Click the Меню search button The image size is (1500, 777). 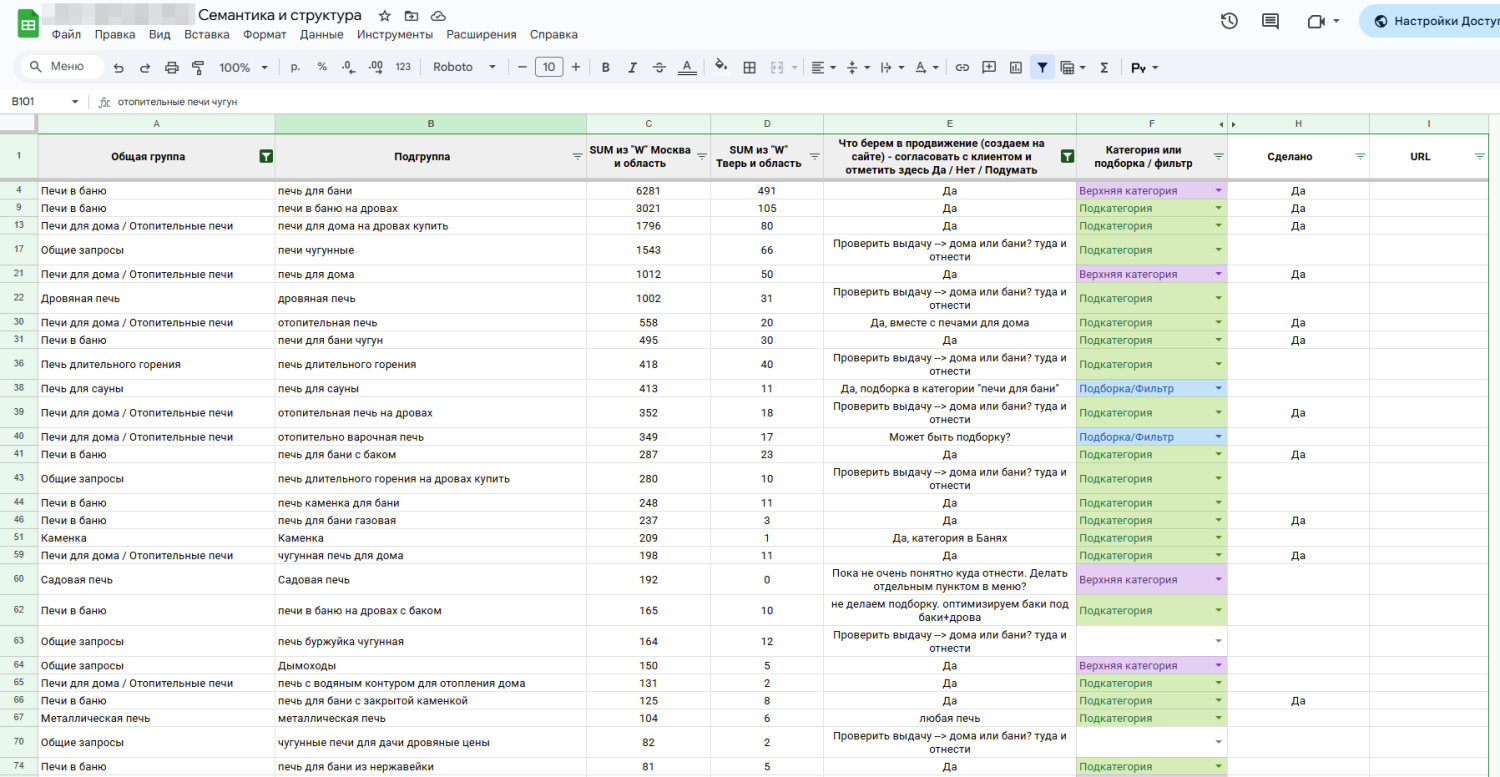[60, 67]
